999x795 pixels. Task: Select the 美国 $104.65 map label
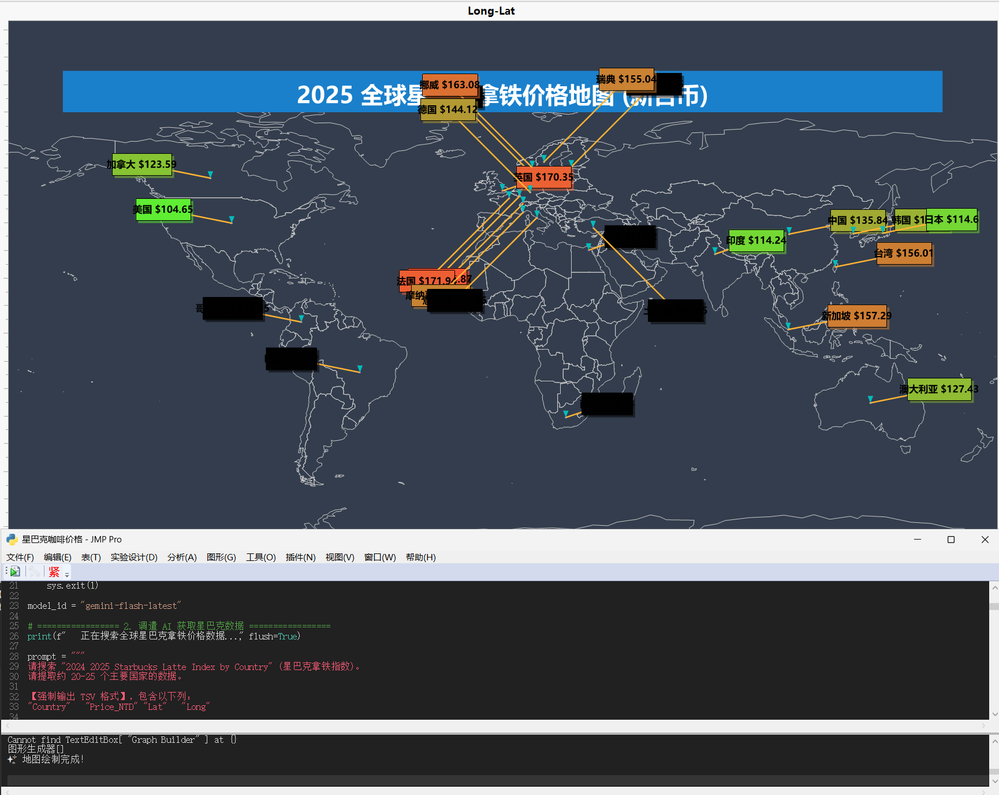click(x=162, y=210)
